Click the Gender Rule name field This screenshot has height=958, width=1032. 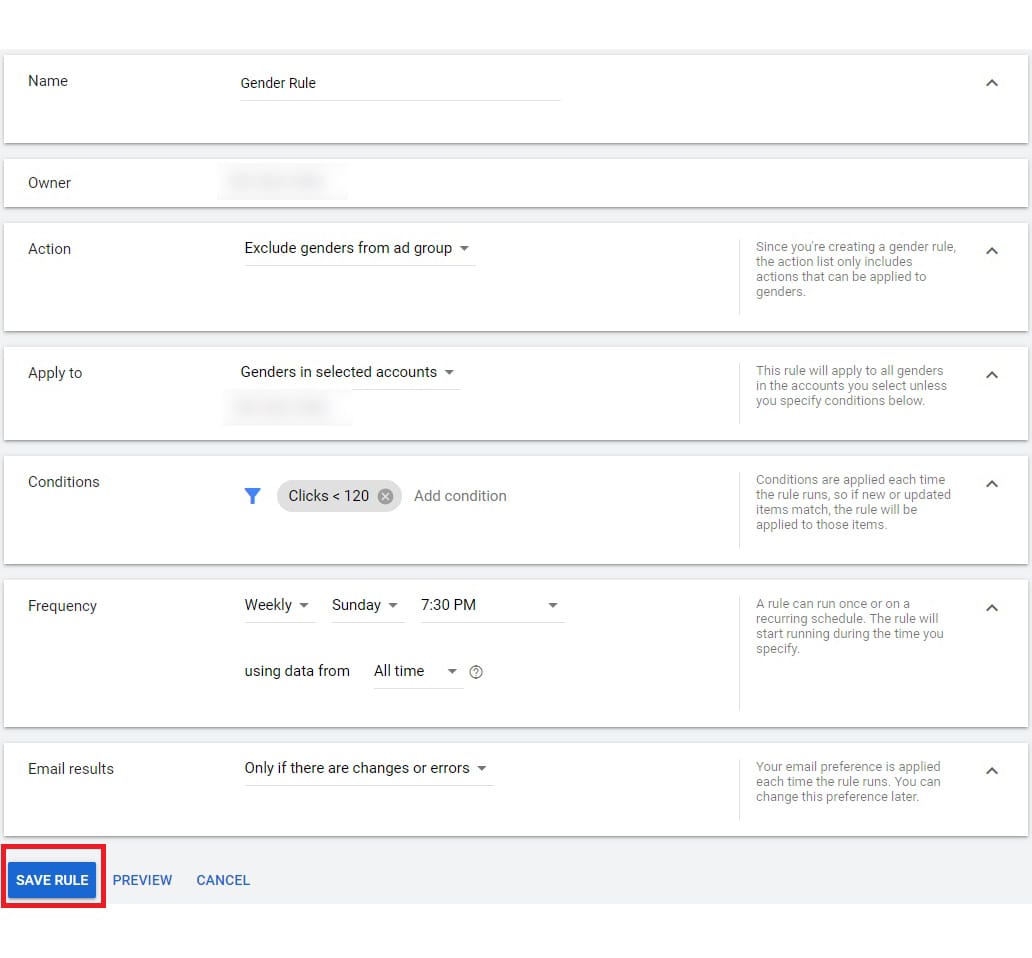click(x=398, y=83)
